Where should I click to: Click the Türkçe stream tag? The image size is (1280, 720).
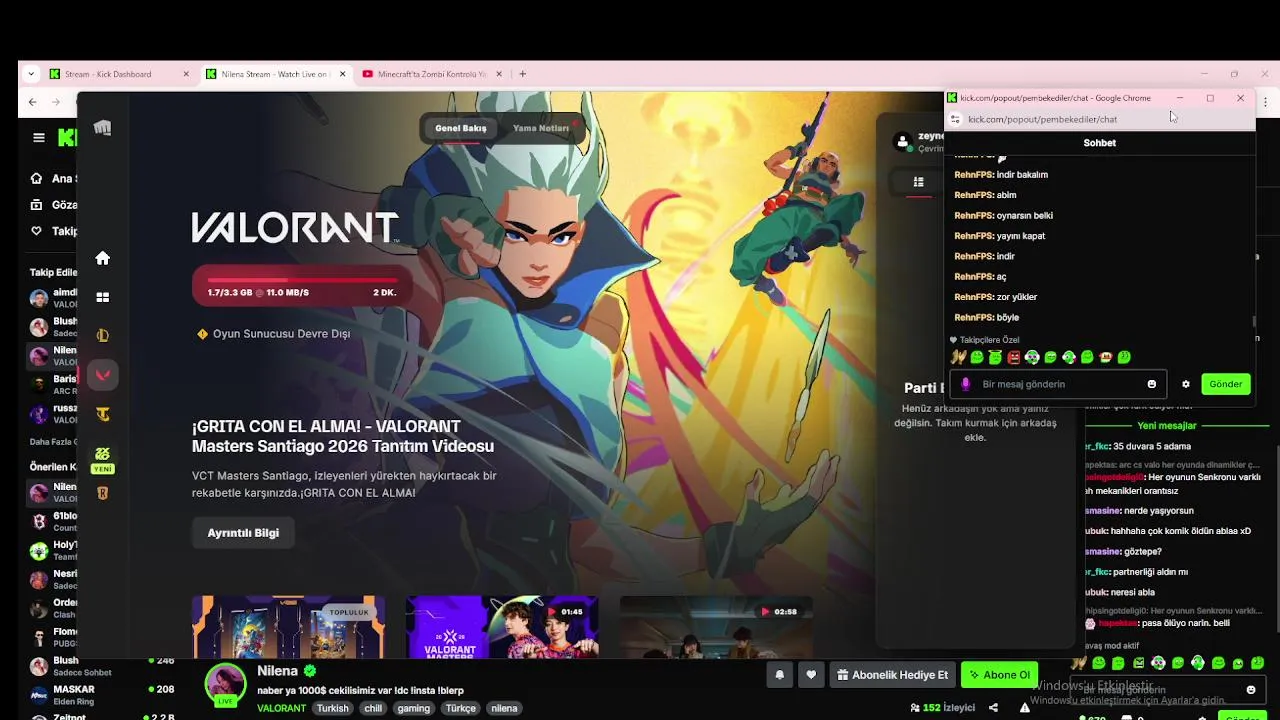[461, 708]
